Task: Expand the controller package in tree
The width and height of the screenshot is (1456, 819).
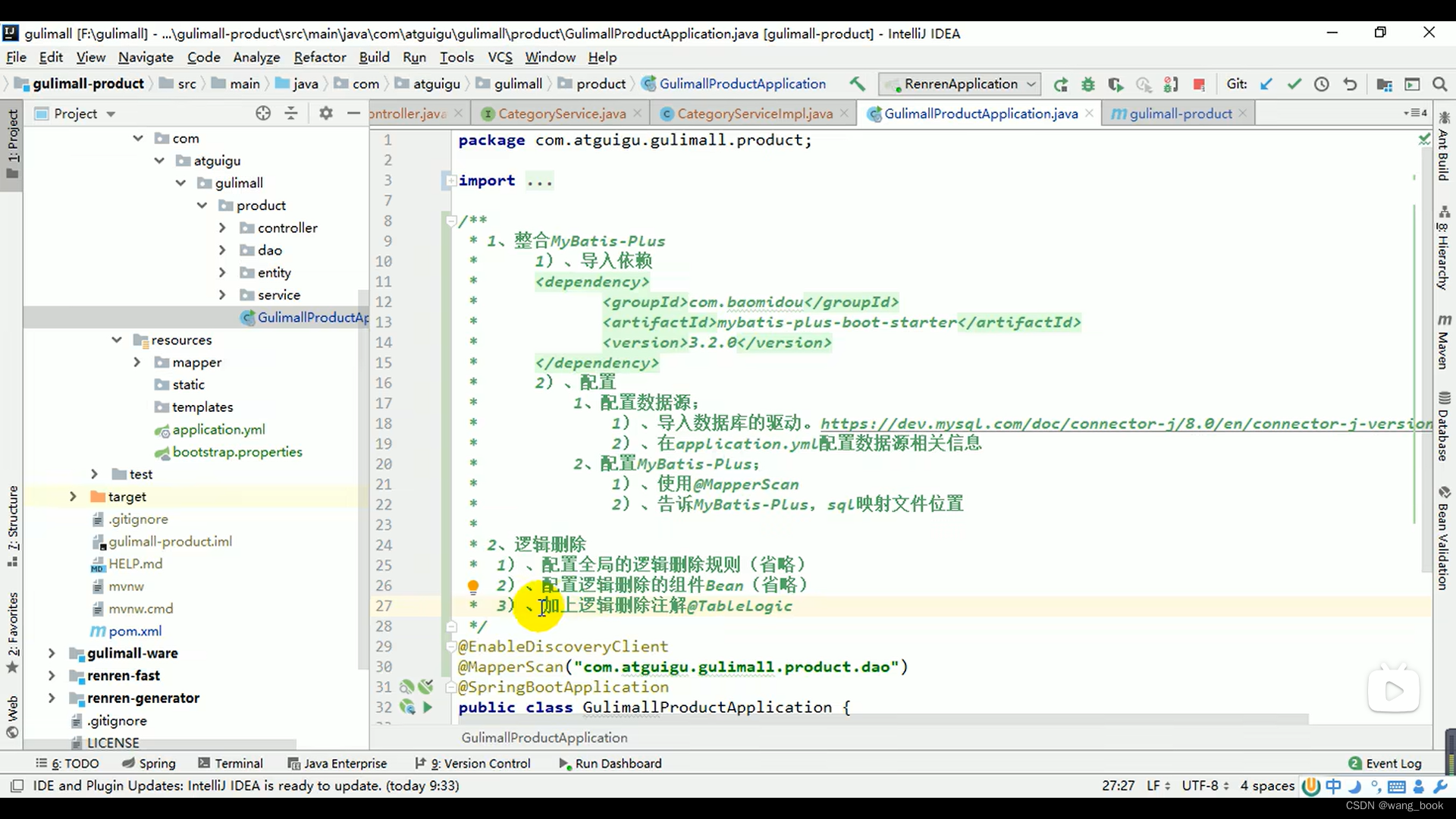Action: coord(222,227)
